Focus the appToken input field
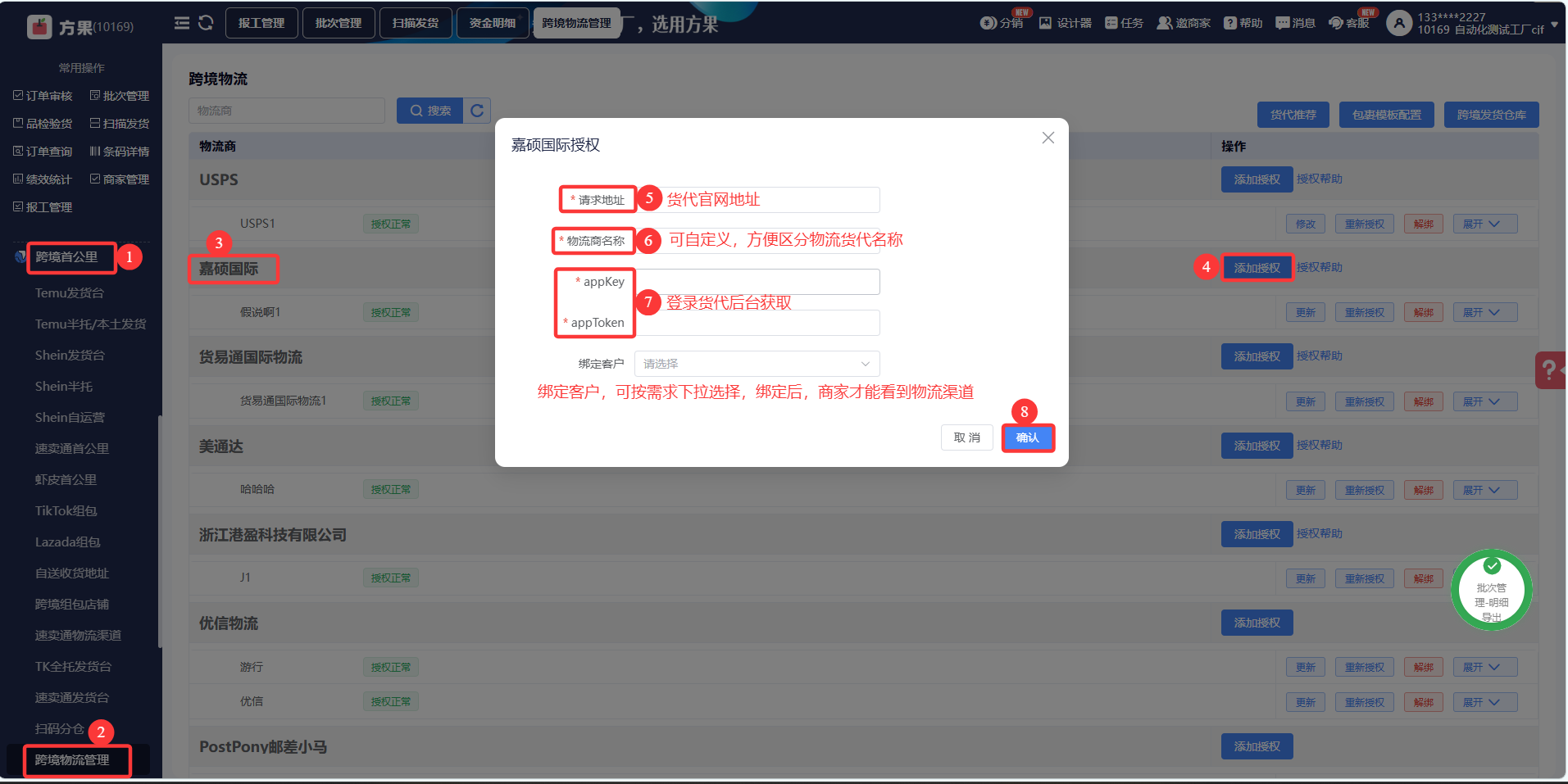The height and width of the screenshot is (784, 1568). [757, 323]
